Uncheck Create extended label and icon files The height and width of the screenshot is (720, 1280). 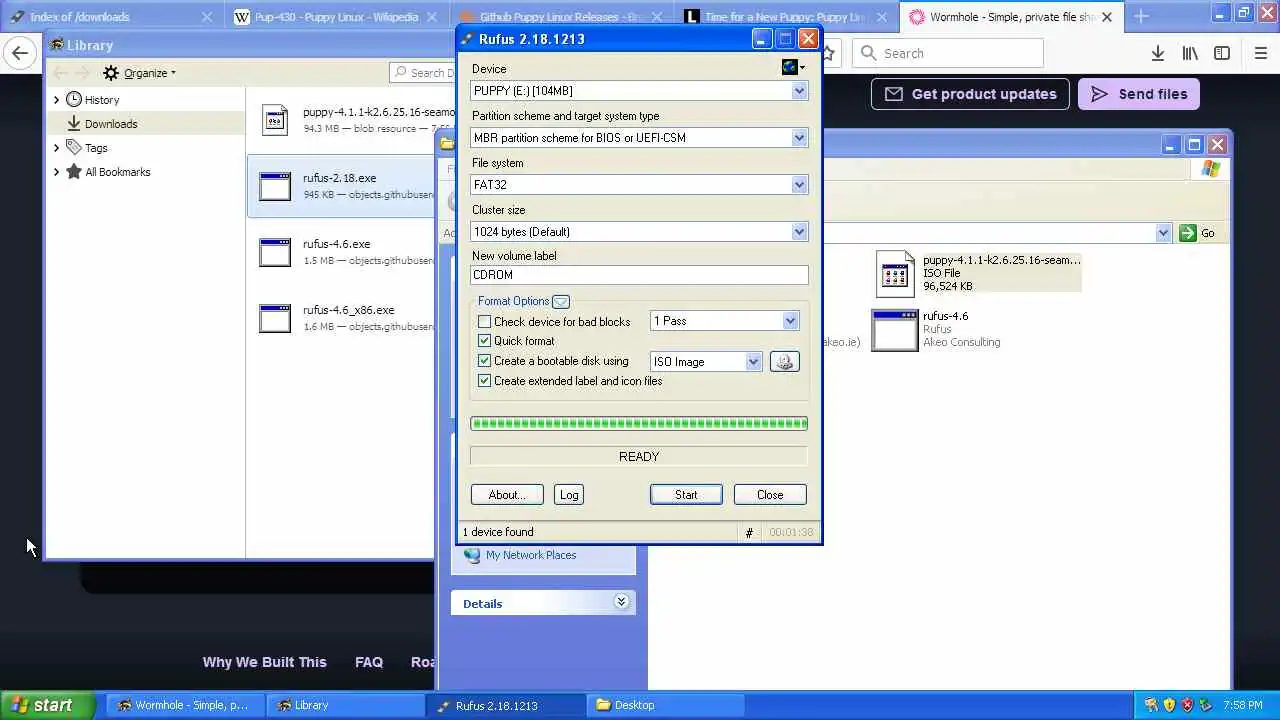tap(485, 381)
